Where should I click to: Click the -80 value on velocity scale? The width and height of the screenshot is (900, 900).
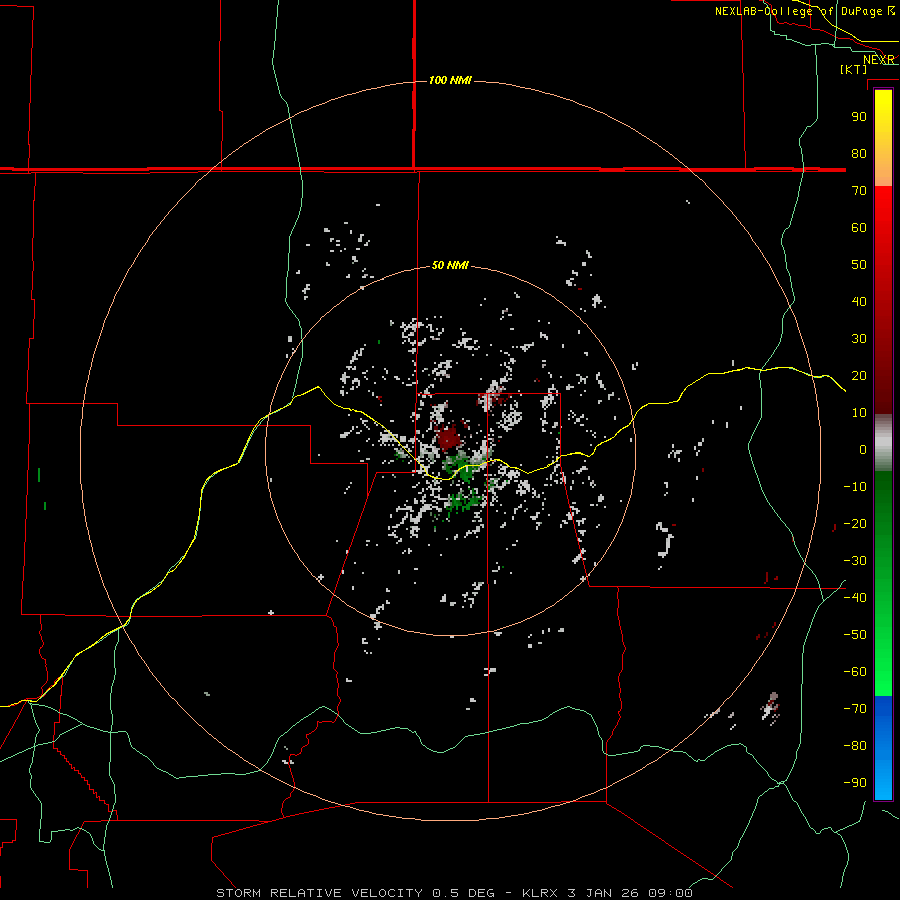coord(855,746)
